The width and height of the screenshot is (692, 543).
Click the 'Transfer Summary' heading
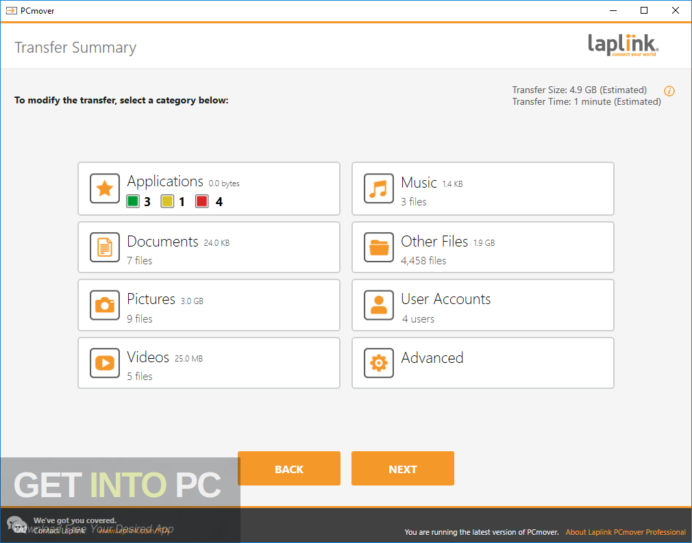click(x=75, y=47)
